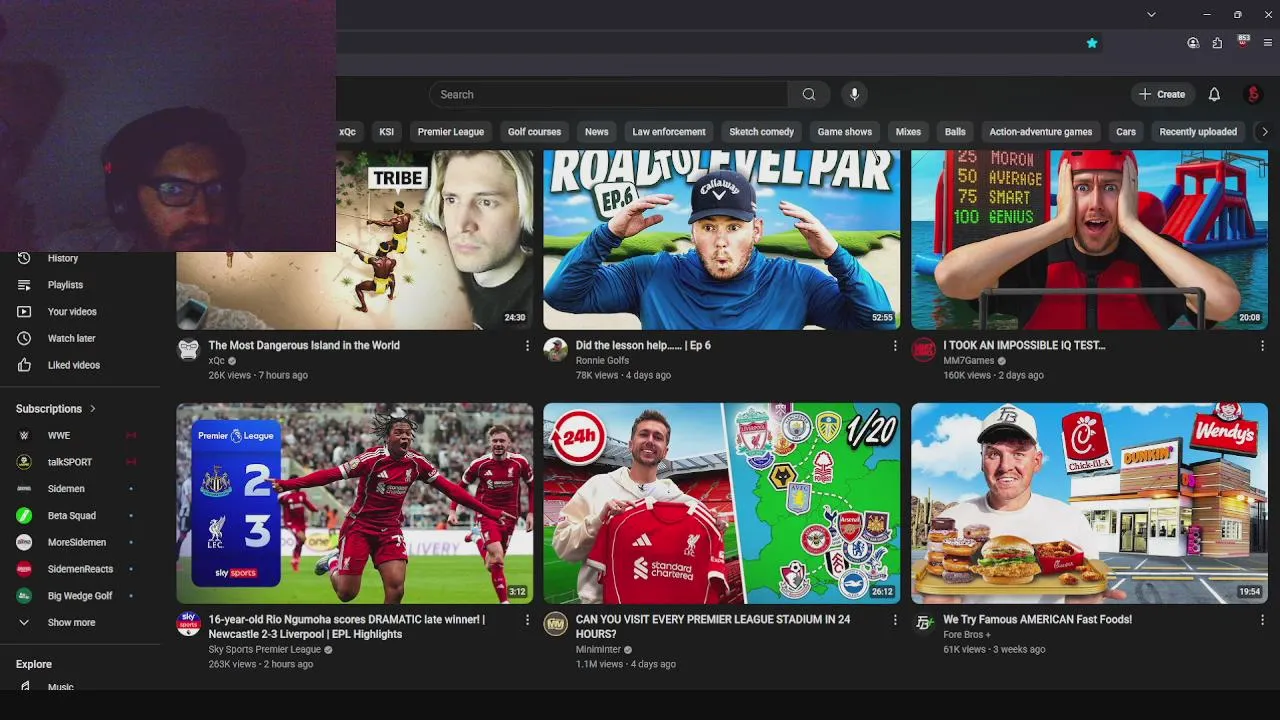The height and width of the screenshot is (720, 1280).
Task: Click the search magnifier button
Action: (809, 94)
